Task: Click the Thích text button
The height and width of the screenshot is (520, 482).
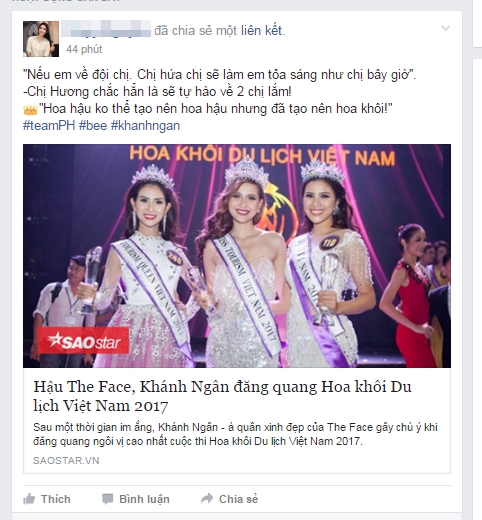Action: click(56, 499)
